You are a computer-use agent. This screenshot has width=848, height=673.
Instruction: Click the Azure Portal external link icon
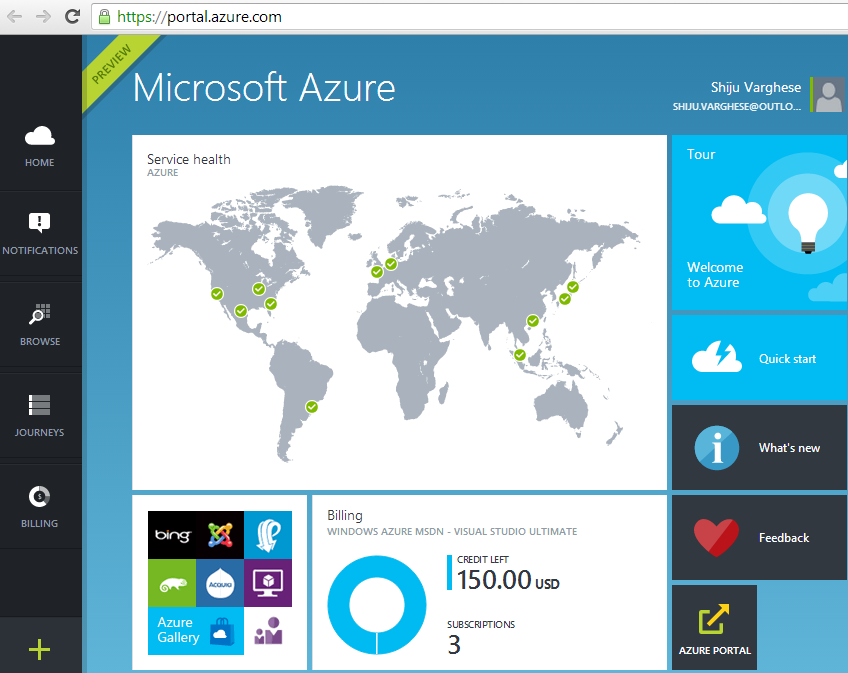pyautogui.click(x=714, y=619)
